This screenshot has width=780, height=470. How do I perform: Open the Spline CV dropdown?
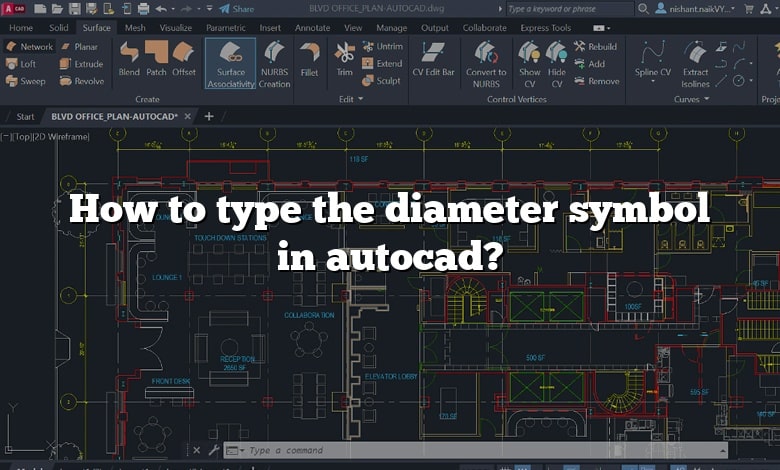(654, 72)
